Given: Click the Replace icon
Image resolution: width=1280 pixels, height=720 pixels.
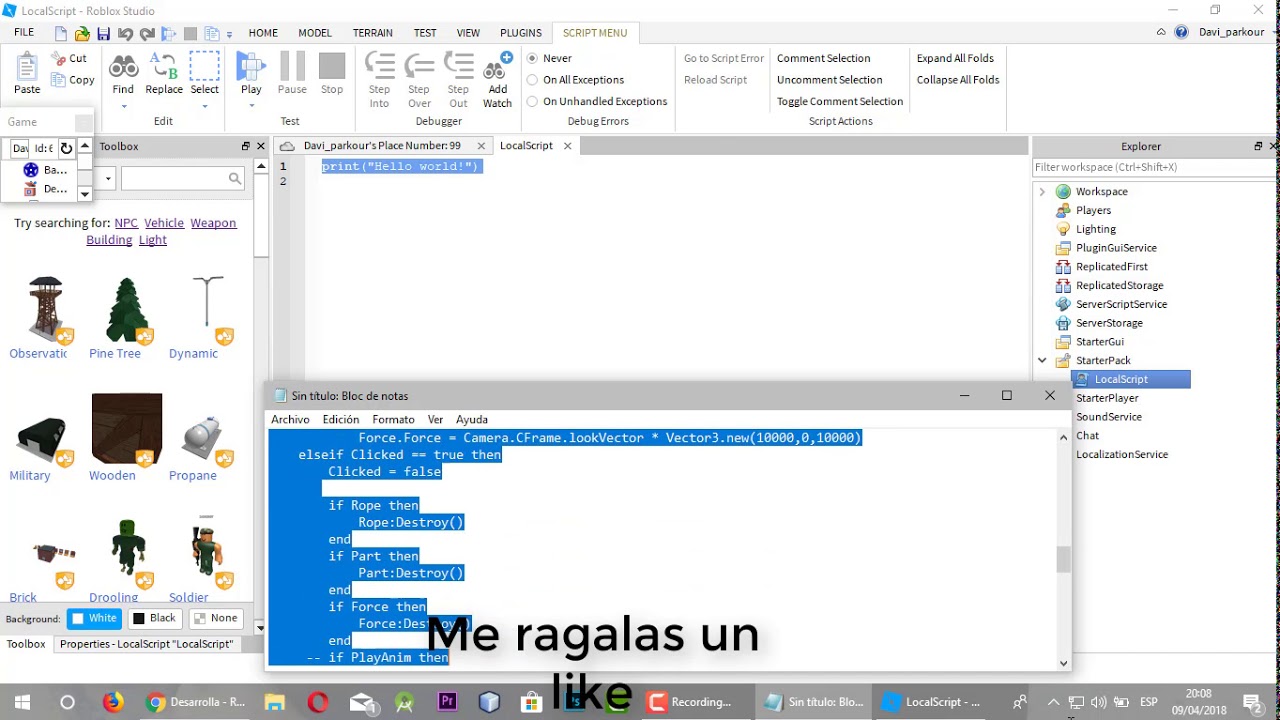Looking at the screenshot, I should coord(164,67).
